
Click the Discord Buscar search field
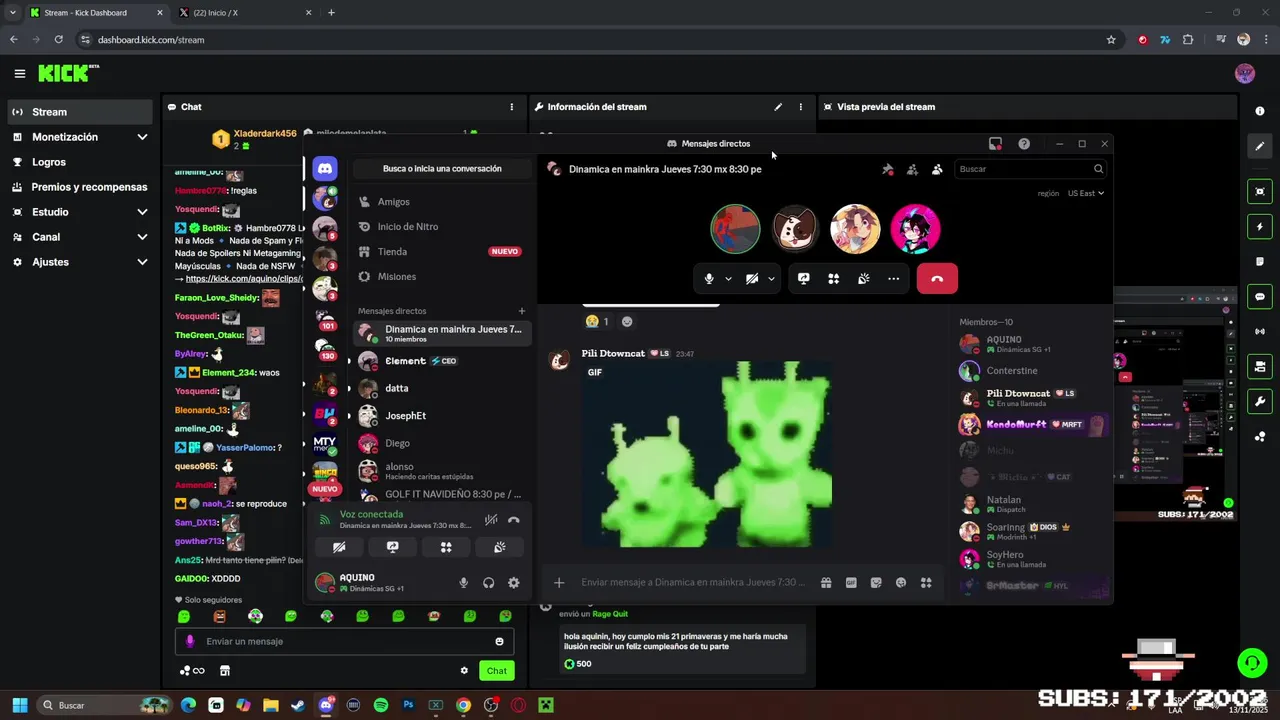[1030, 169]
